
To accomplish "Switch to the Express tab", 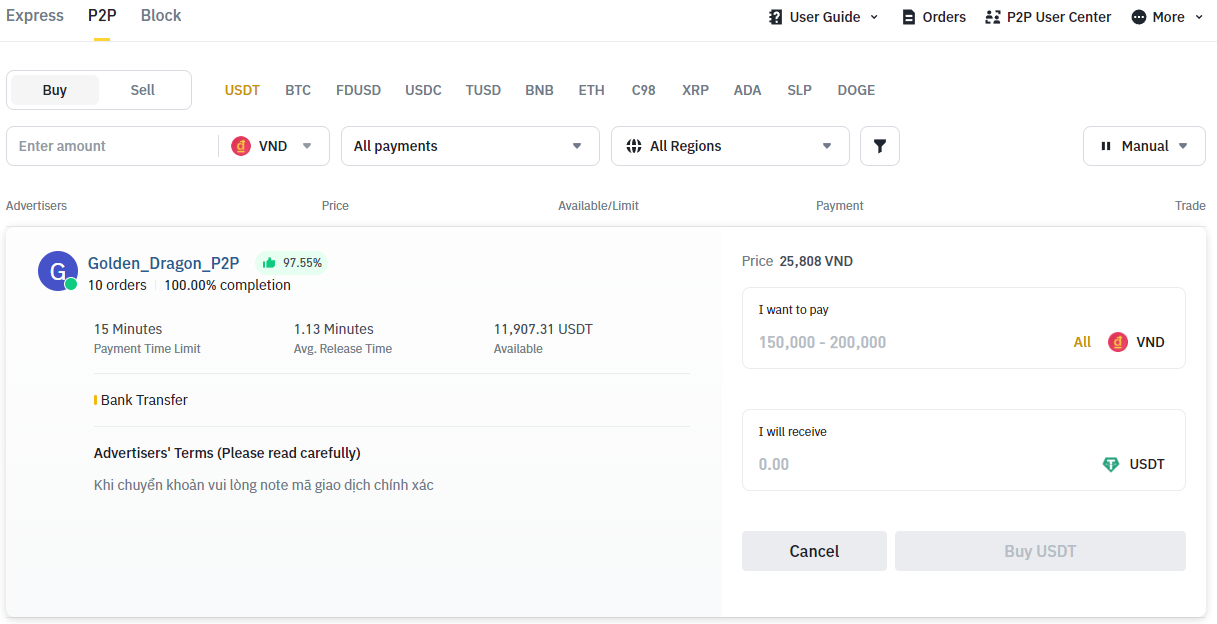I will click(x=35, y=15).
